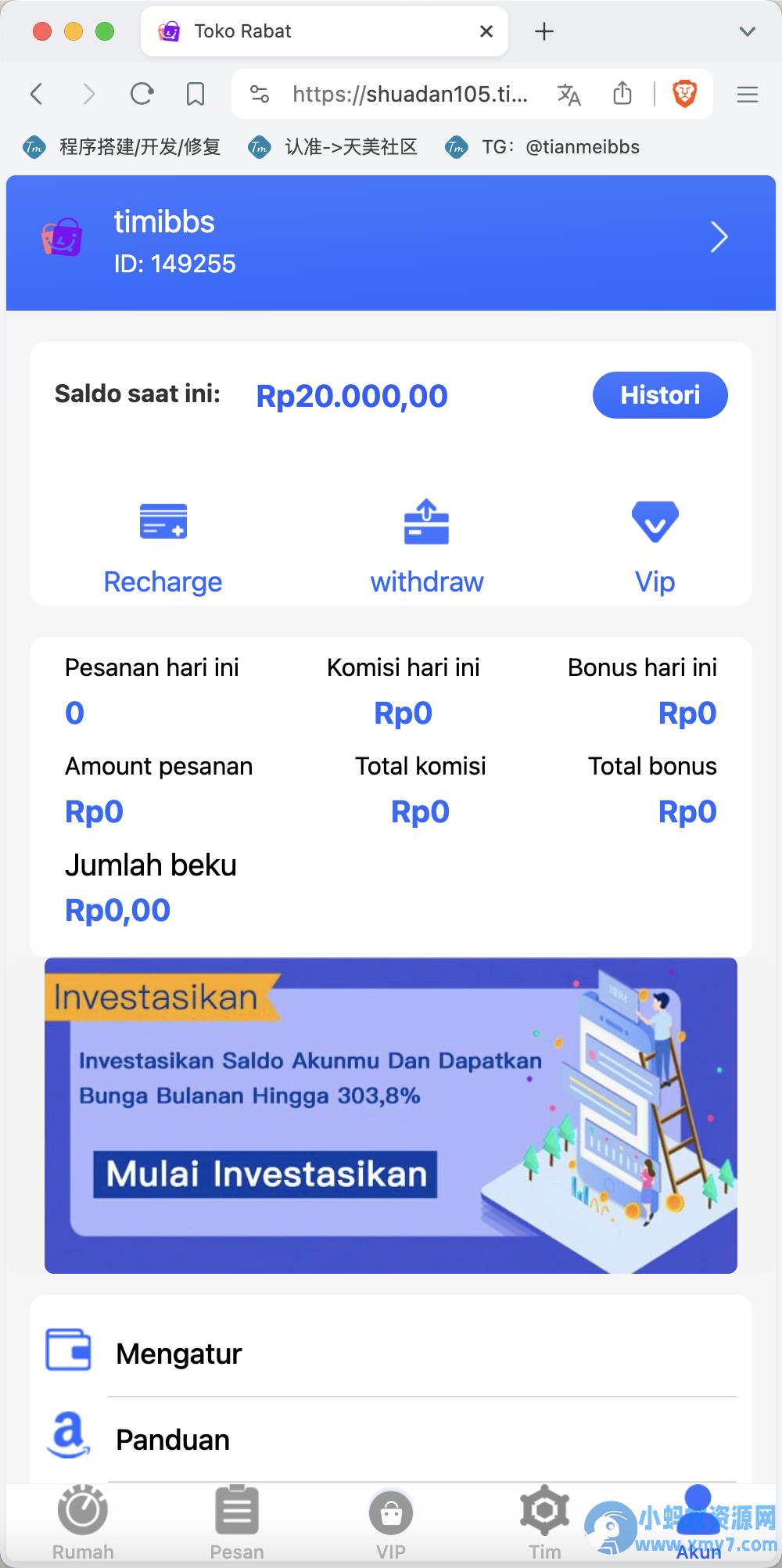Go to Rumah tab in bottom bar

83,1523
